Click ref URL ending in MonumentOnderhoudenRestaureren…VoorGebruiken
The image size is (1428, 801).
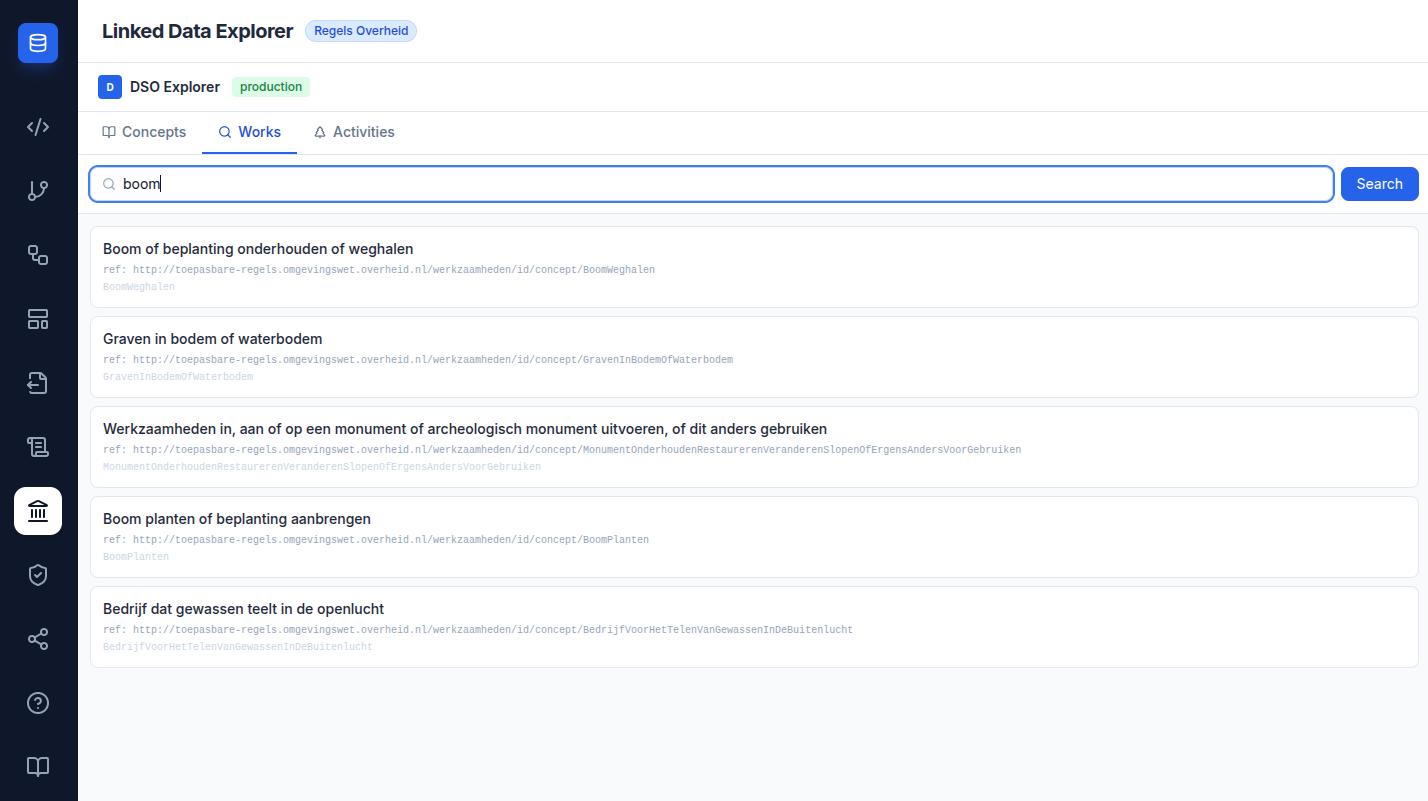click(x=562, y=450)
